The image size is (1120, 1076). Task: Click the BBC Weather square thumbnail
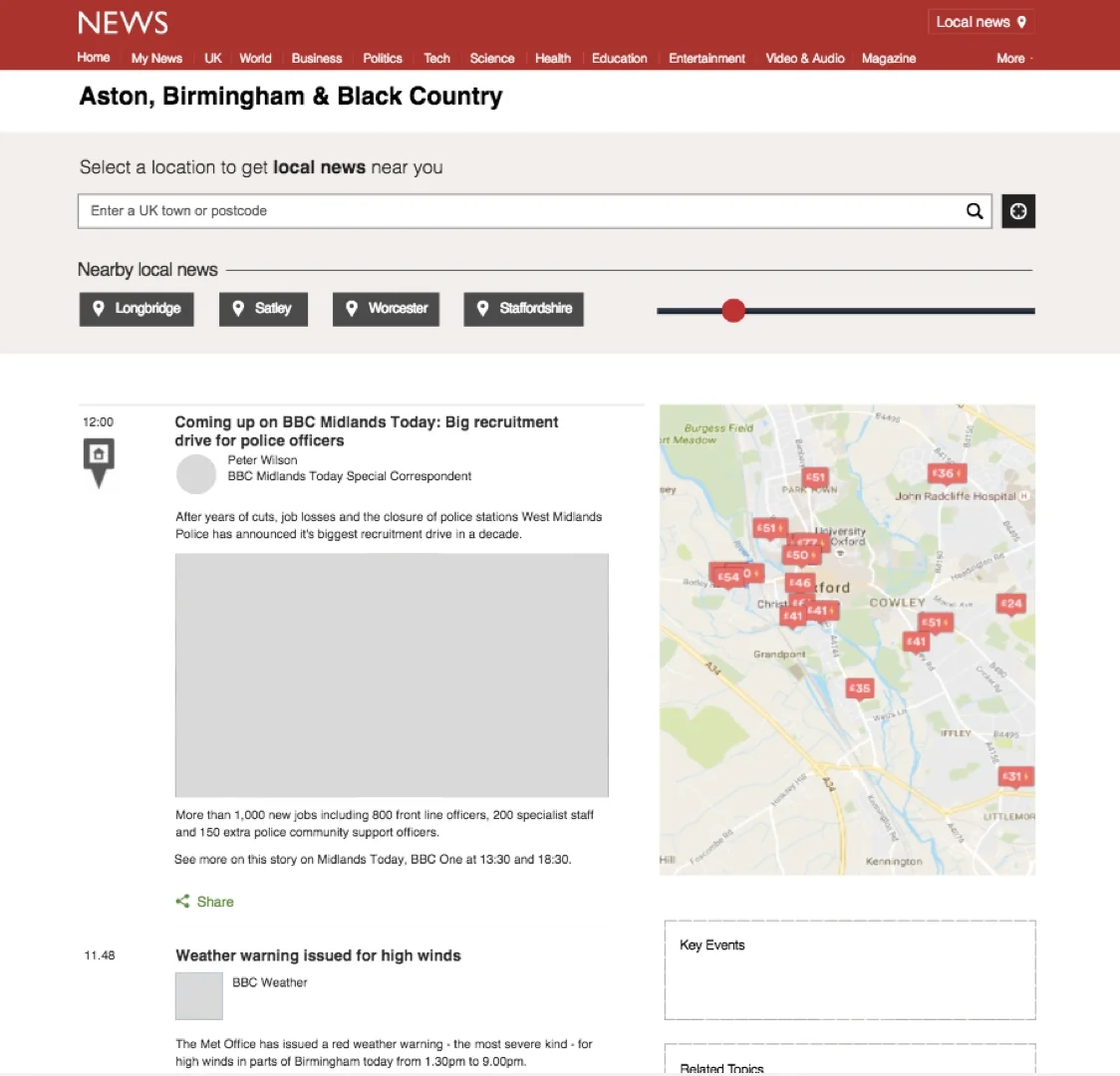[x=199, y=996]
